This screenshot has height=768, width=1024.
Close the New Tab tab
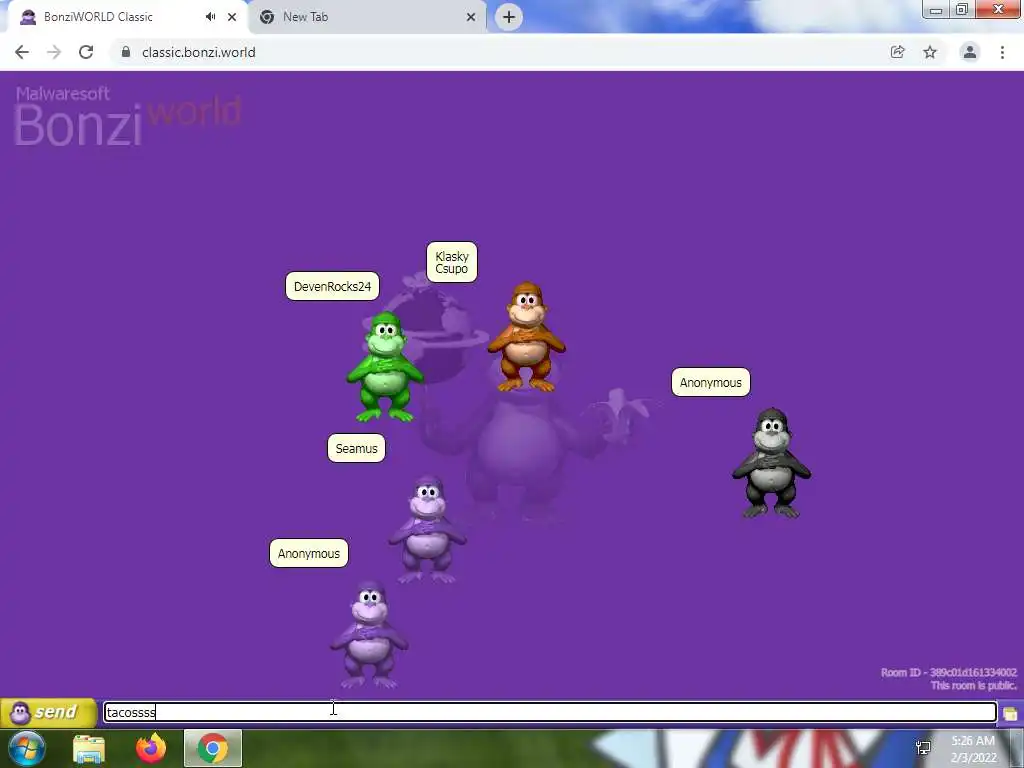coord(471,17)
